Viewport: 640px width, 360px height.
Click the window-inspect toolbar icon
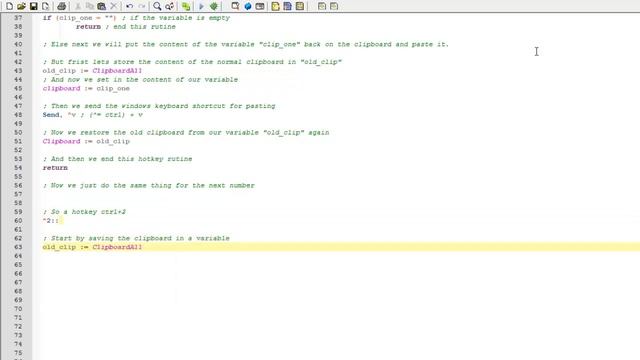pyautogui.click(x=236, y=6)
